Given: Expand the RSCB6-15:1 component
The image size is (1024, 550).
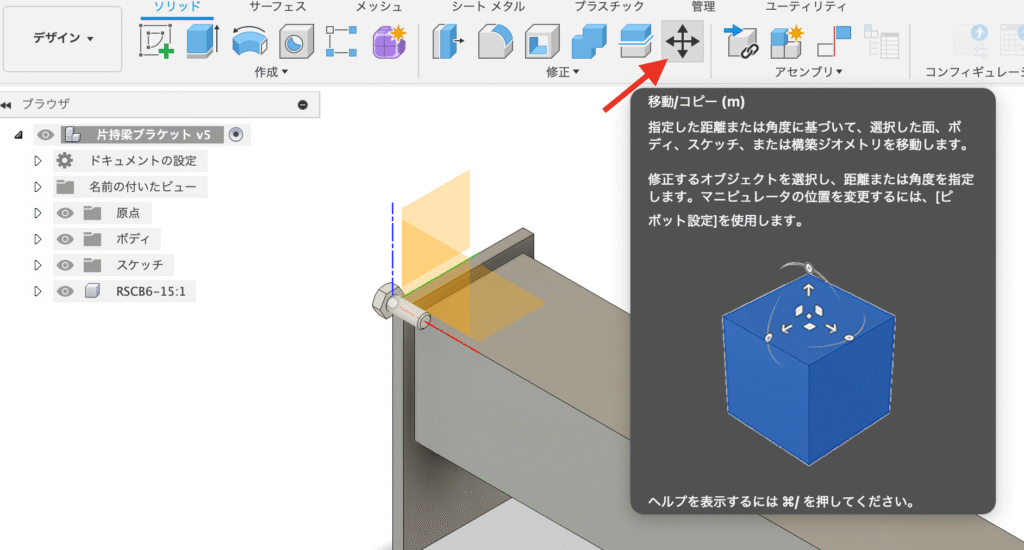Looking at the screenshot, I should tap(37, 291).
